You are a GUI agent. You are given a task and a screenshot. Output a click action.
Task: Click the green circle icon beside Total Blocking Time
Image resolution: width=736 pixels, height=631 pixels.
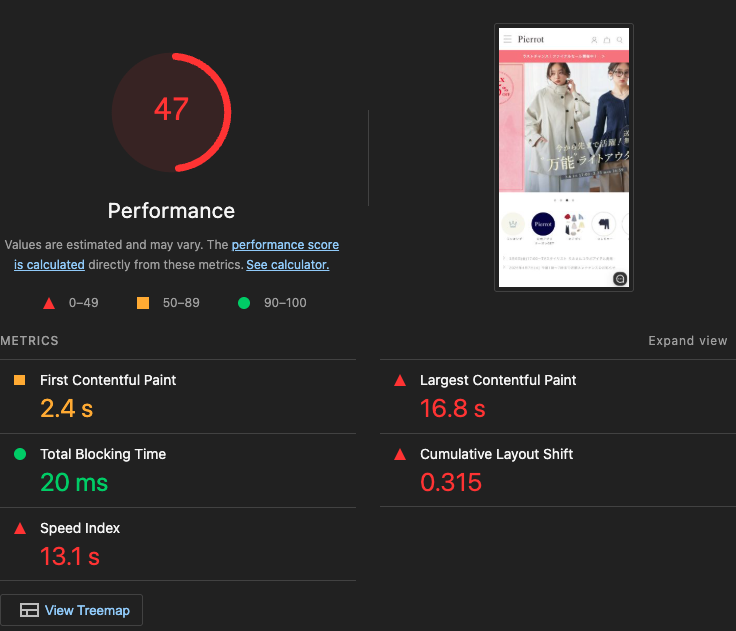pyautogui.click(x=19, y=454)
